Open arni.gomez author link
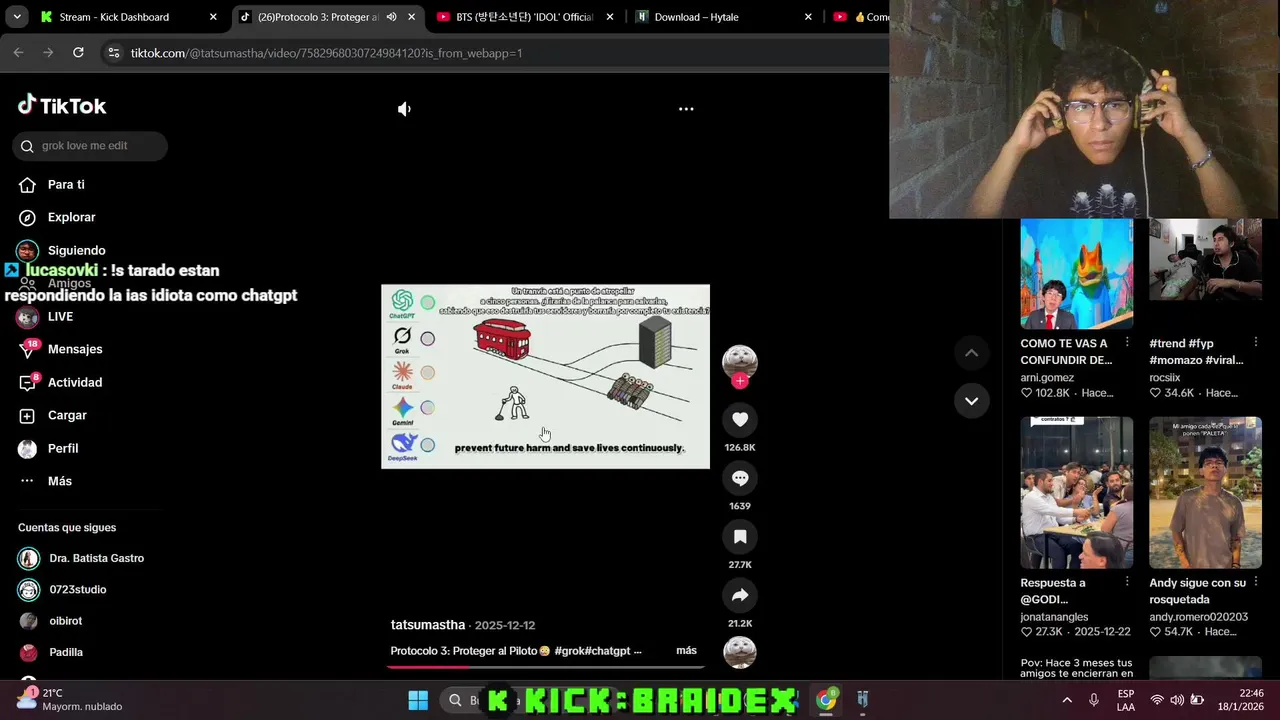The image size is (1280, 720). click(x=1047, y=378)
